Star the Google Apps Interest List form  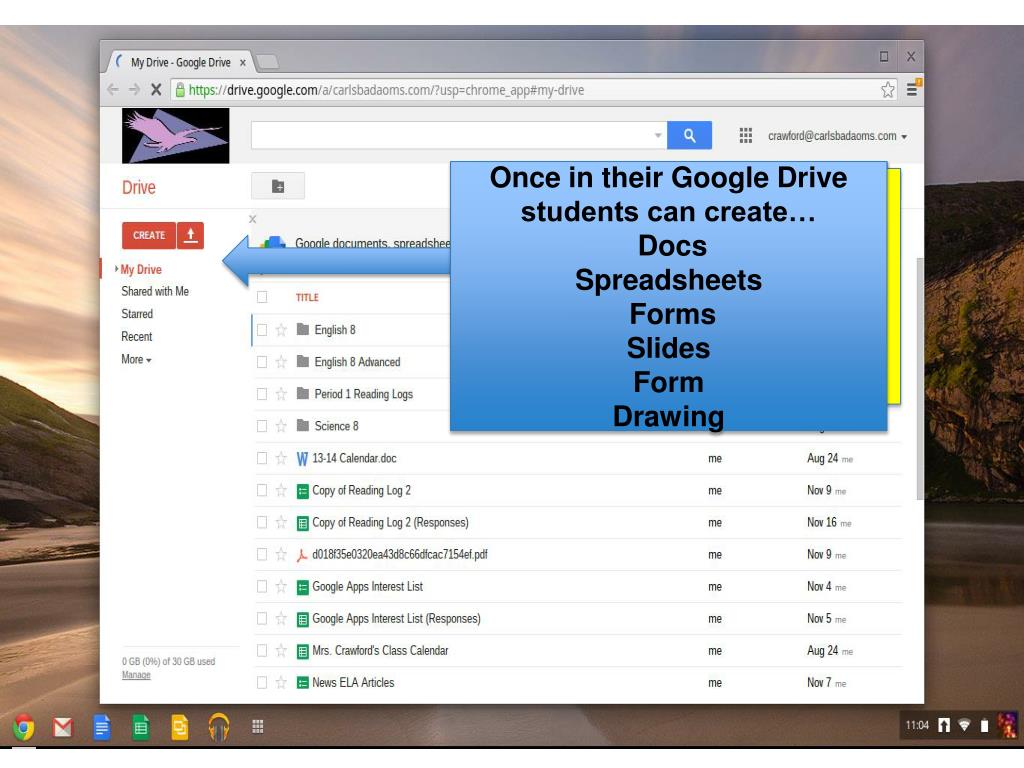[x=281, y=586]
